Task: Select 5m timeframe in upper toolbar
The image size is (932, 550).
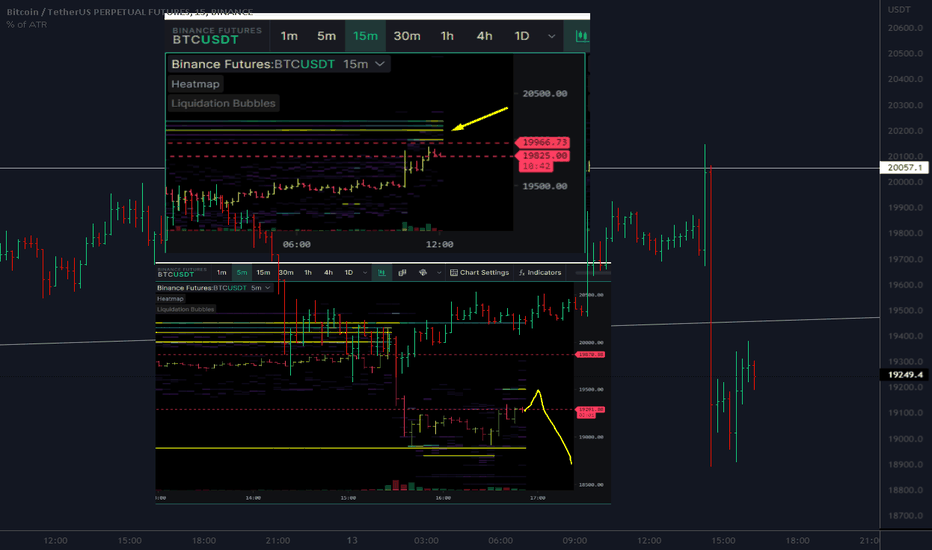Action: pos(326,36)
